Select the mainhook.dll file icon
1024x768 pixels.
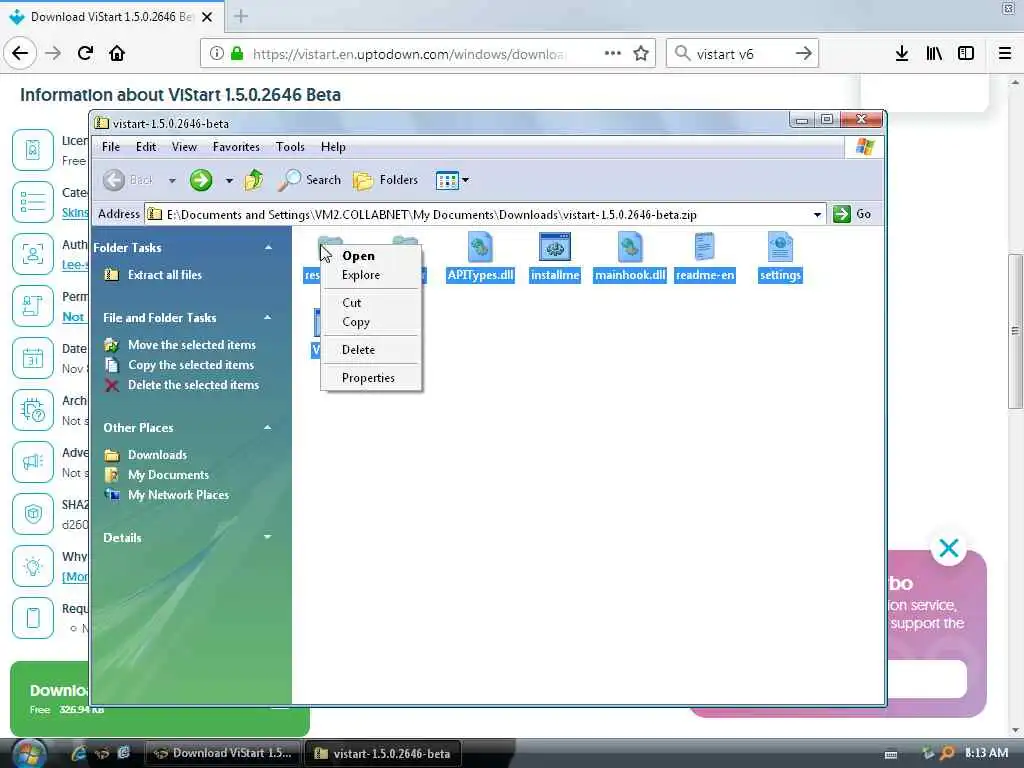tap(630, 248)
